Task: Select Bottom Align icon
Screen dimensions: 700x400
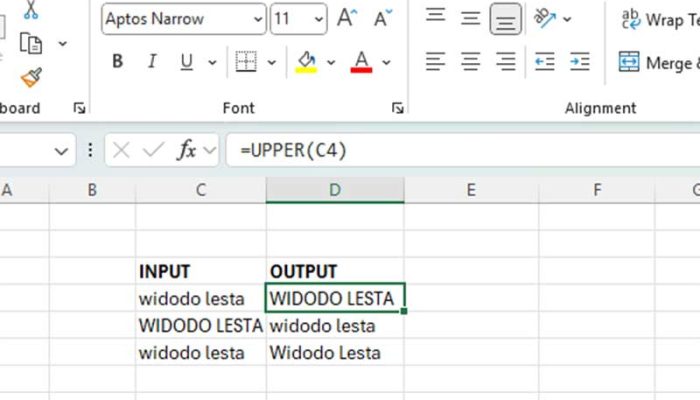Action: coord(505,19)
